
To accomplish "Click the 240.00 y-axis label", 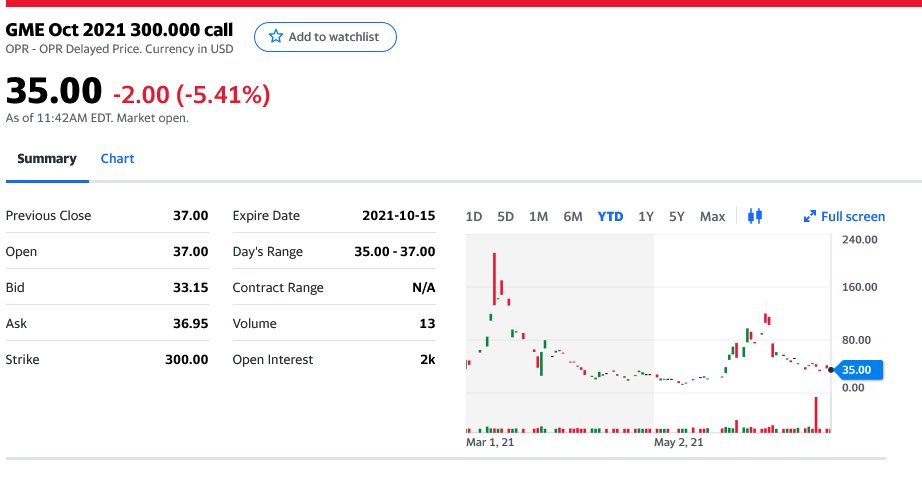I will click(860, 240).
